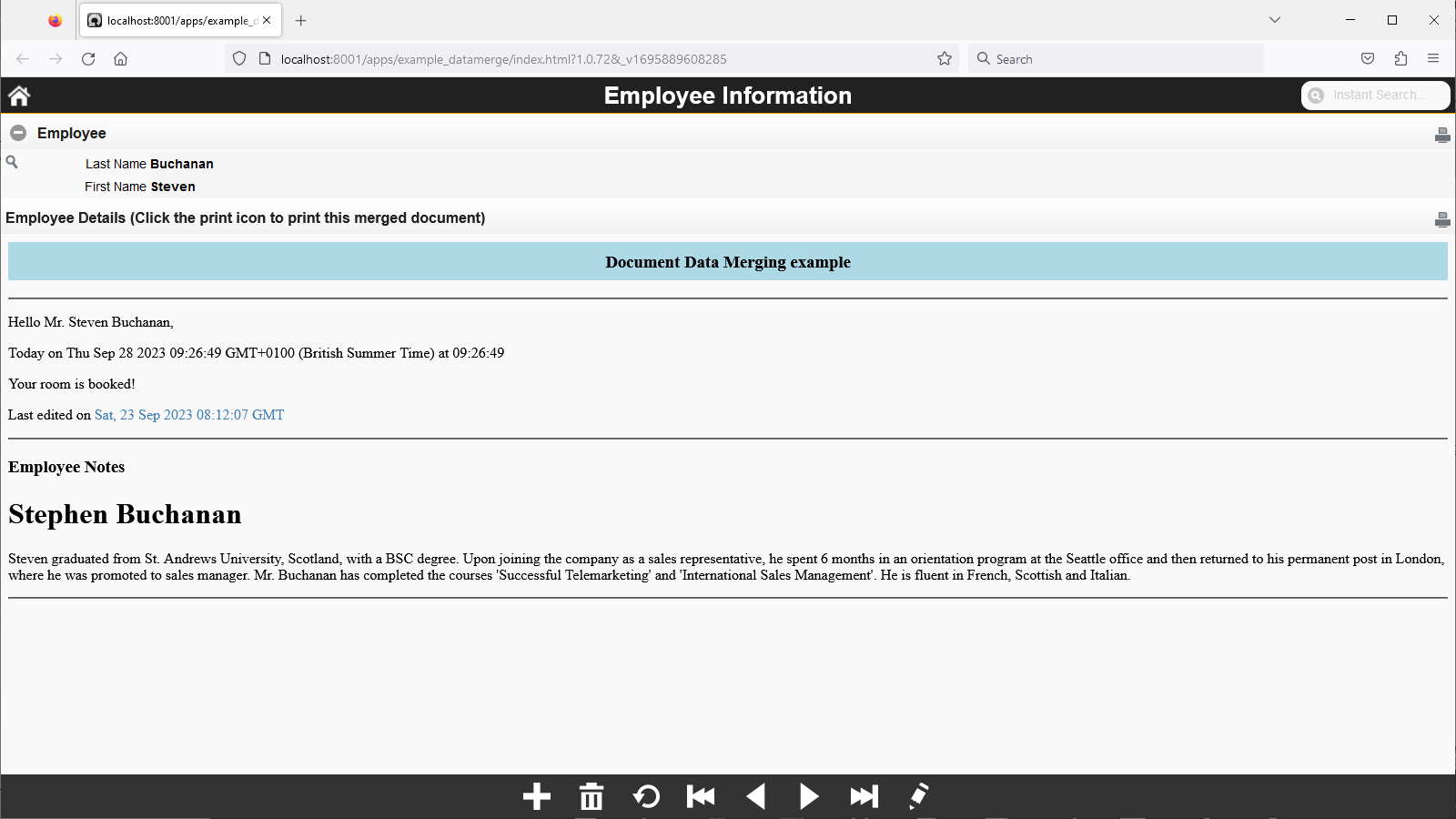This screenshot has height=819, width=1456.
Task: Jump to the last record
Action: tap(864, 796)
